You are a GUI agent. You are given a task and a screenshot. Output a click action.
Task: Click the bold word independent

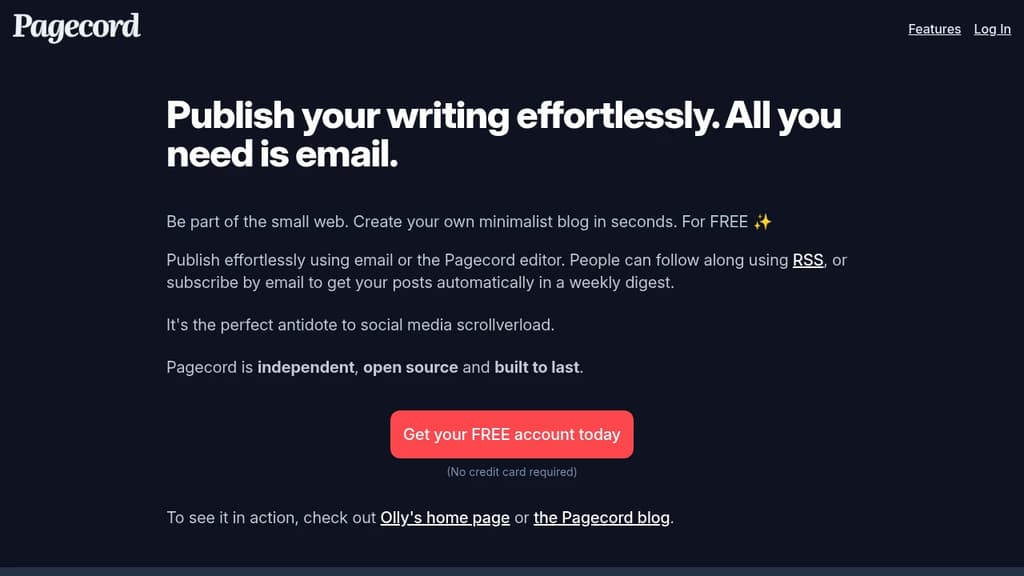coord(305,367)
